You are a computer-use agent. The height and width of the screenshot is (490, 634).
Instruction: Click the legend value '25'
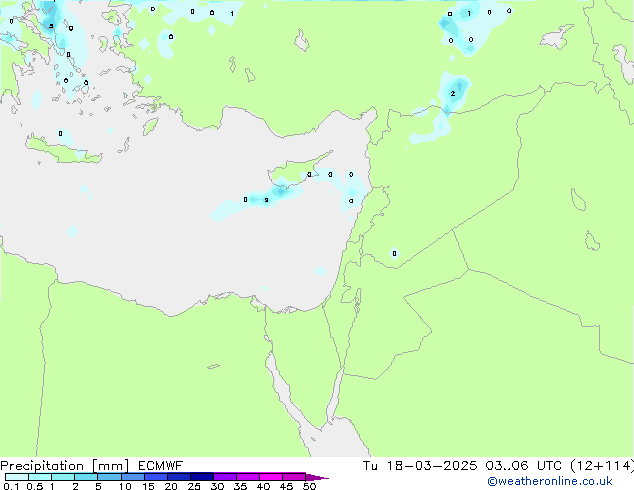[x=194, y=486]
